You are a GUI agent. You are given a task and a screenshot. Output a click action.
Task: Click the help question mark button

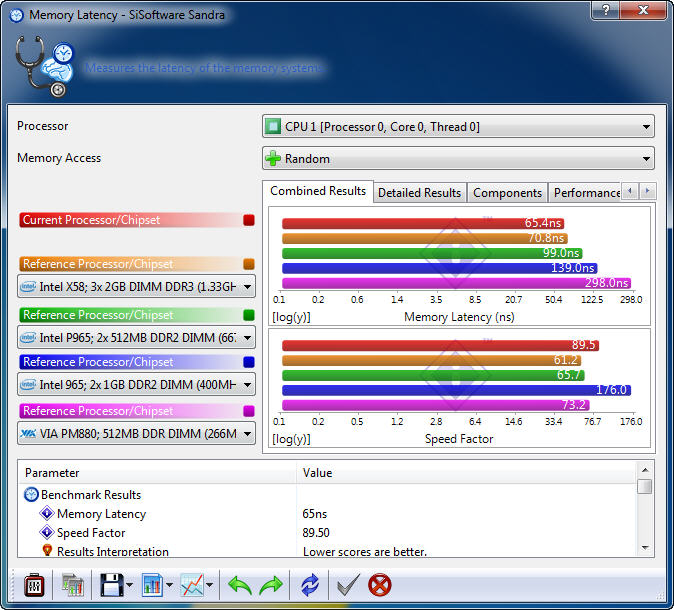(x=605, y=10)
